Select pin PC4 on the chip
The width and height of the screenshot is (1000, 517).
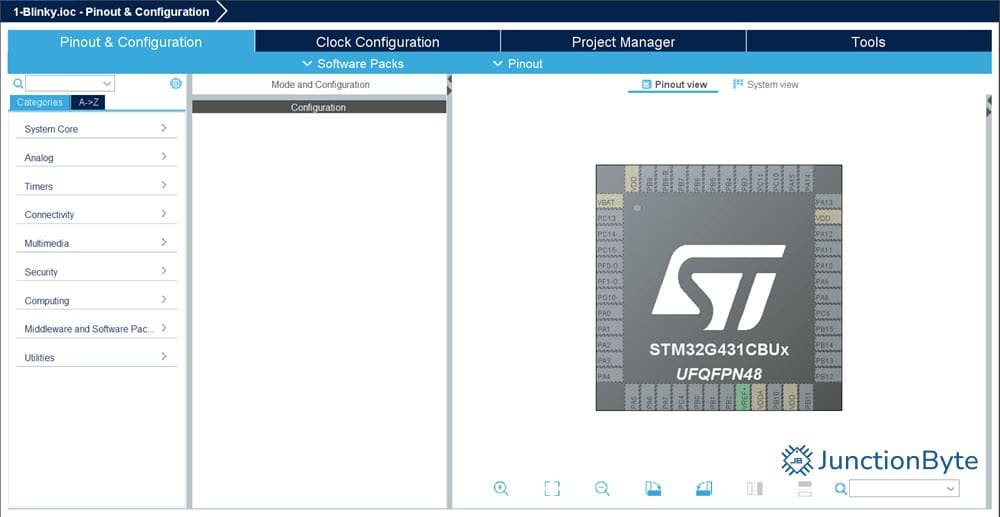click(x=680, y=398)
